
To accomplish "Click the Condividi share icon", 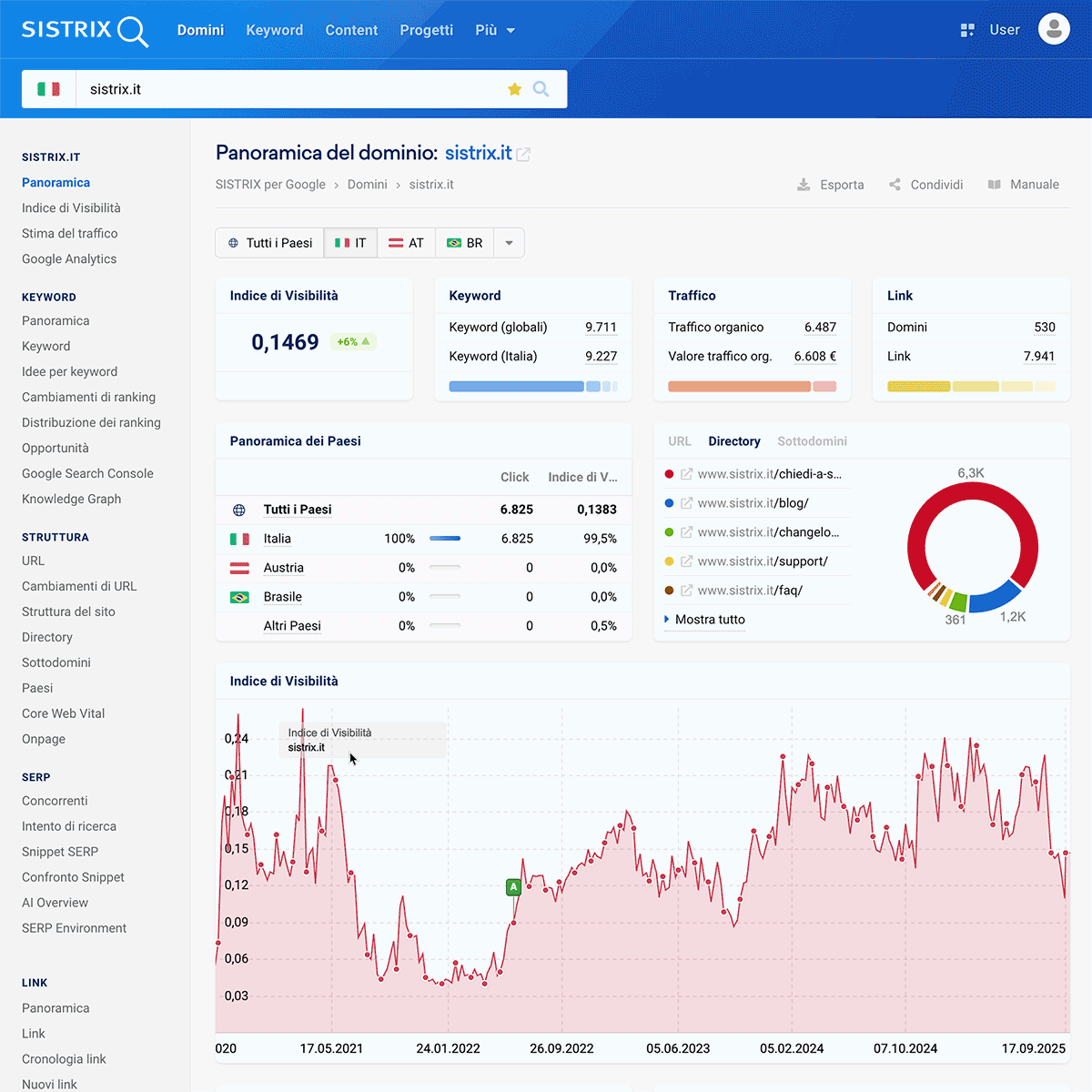I will [x=895, y=185].
